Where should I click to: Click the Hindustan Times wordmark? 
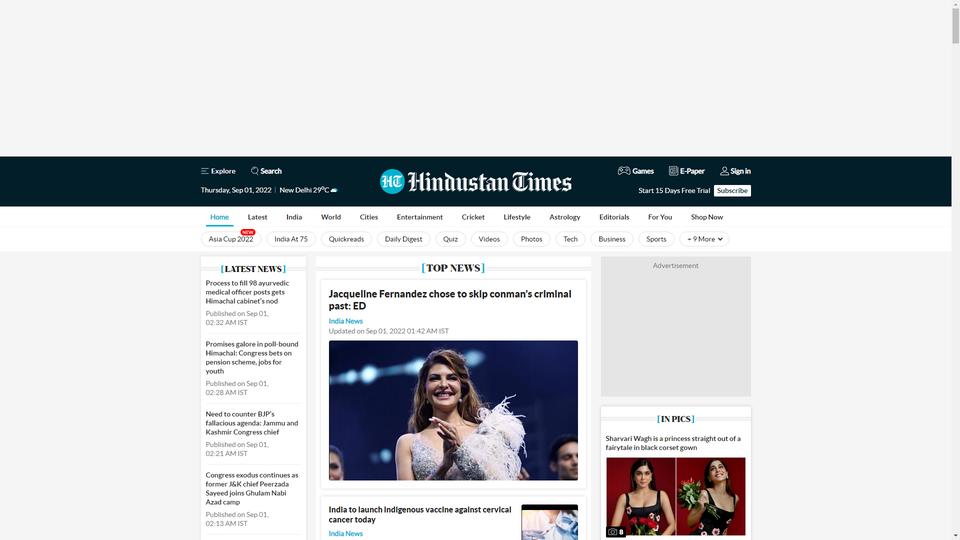coord(490,182)
